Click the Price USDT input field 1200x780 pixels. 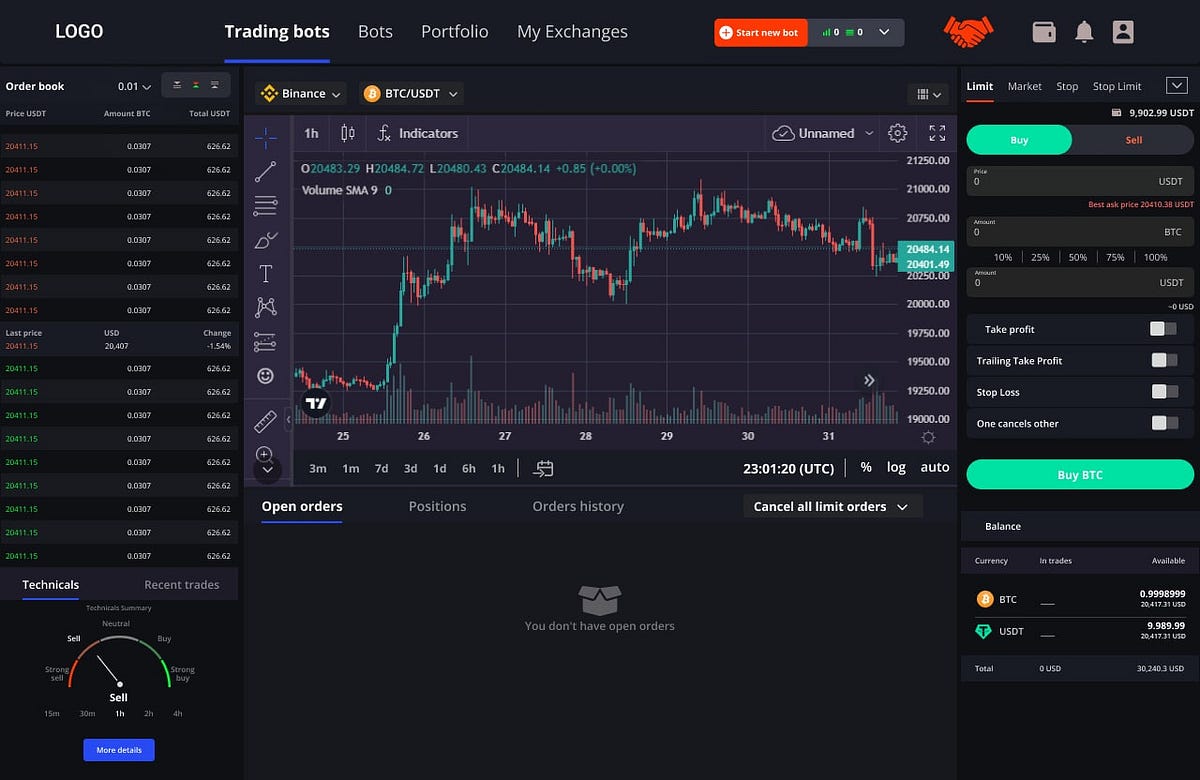1080,181
